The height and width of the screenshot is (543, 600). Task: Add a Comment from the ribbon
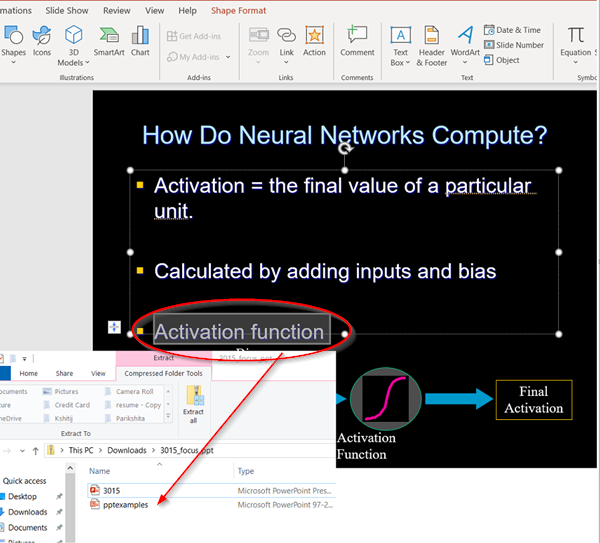click(357, 41)
